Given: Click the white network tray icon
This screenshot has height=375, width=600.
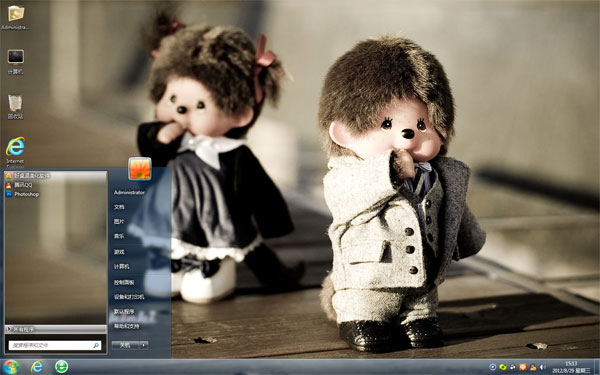Looking at the screenshot, I should [x=513, y=367].
